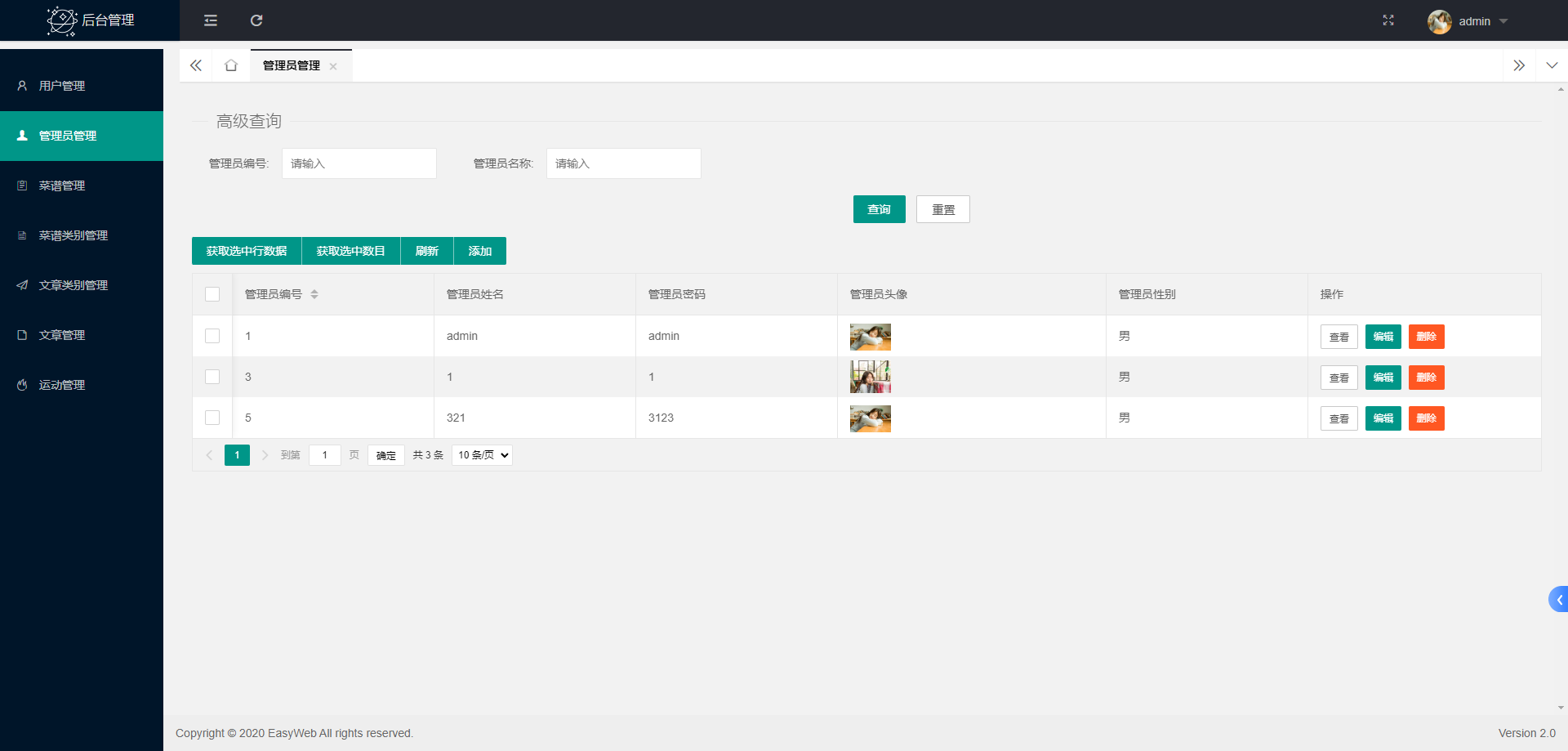Image resolution: width=1568 pixels, height=751 pixels.
Task: Open the admin account dropdown menu
Action: click(x=1474, y=21)
